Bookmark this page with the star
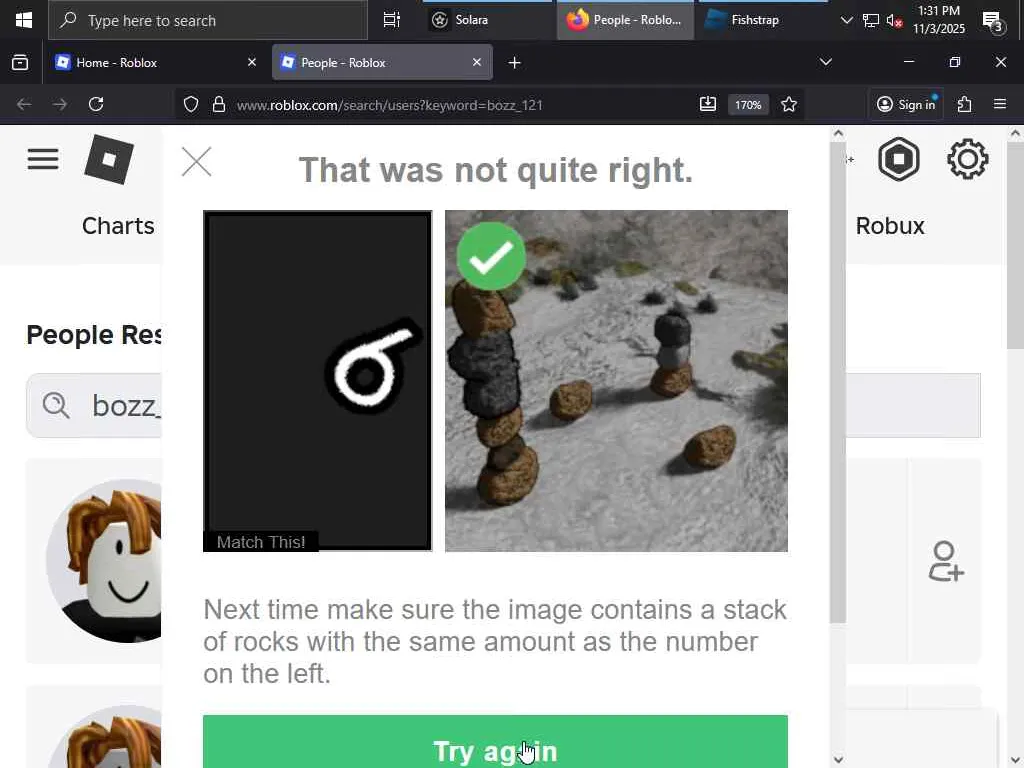The image size is (1024, 768). (x=789, y=104)
